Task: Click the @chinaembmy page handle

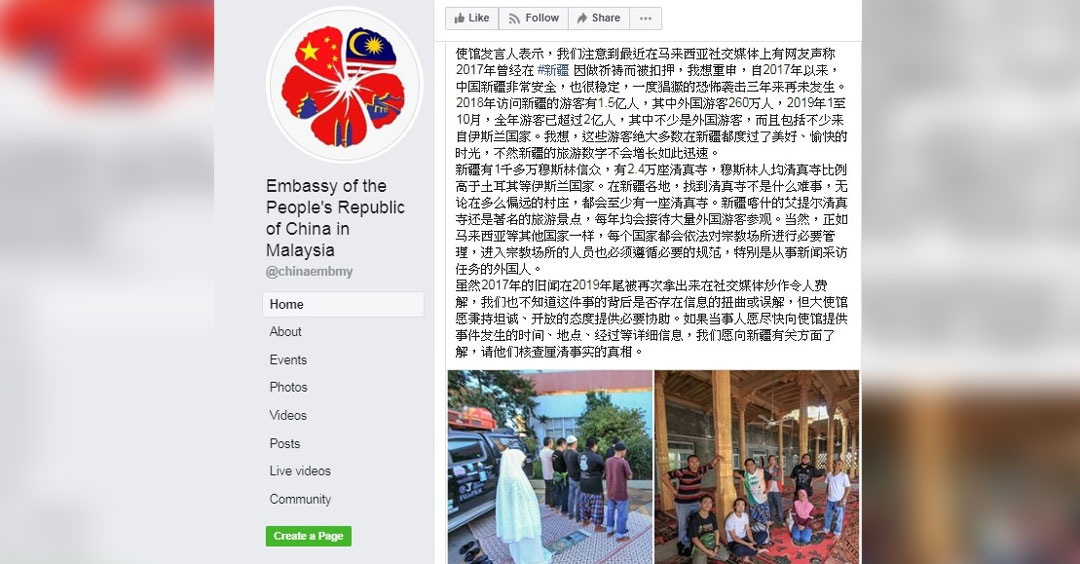Action: pos(309,271)
